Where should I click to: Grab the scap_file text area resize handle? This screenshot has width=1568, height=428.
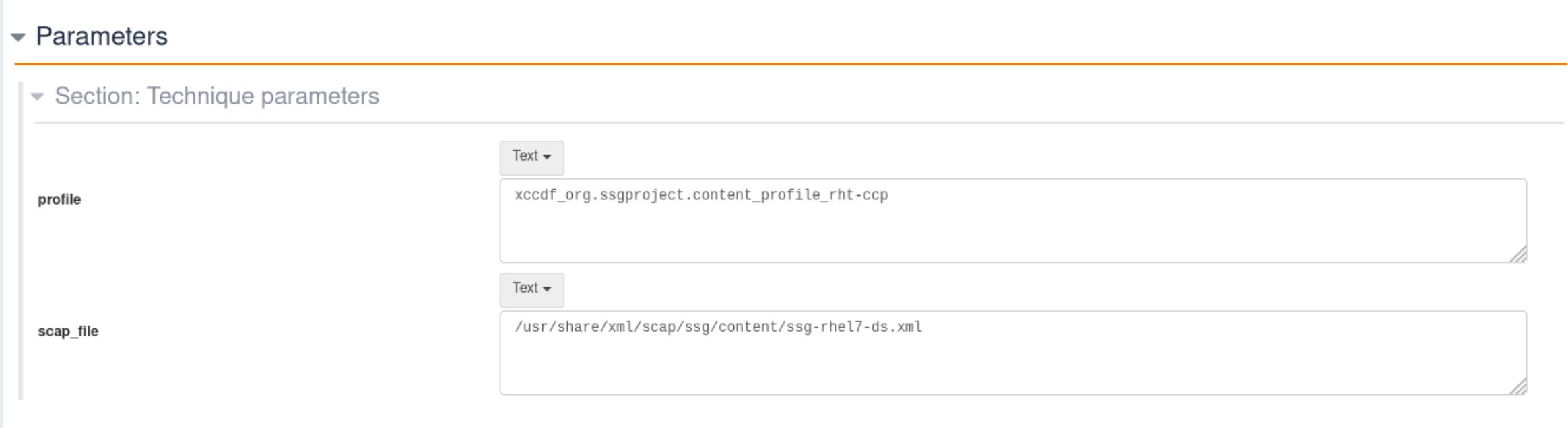pos(1517,386)
